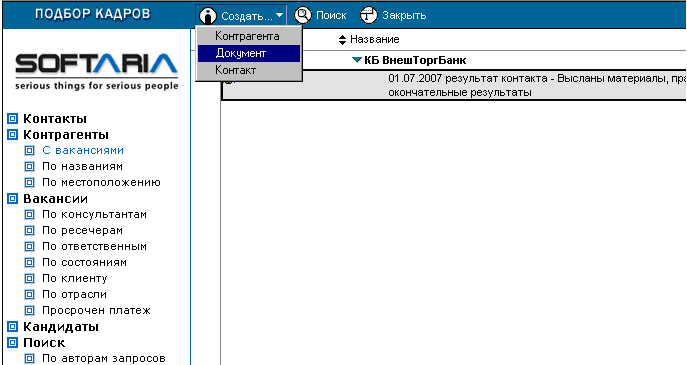Click the icon beside По отрасли
The height and width of the screenshot is (365, 687).
click(x=29, y=294)
